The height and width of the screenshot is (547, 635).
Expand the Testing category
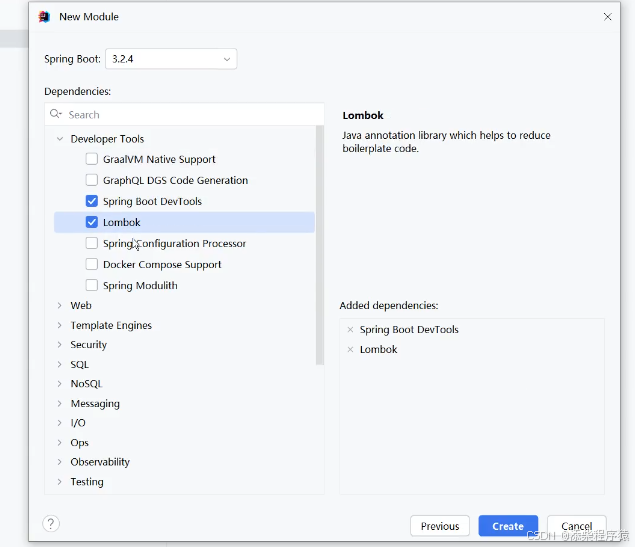60,481
